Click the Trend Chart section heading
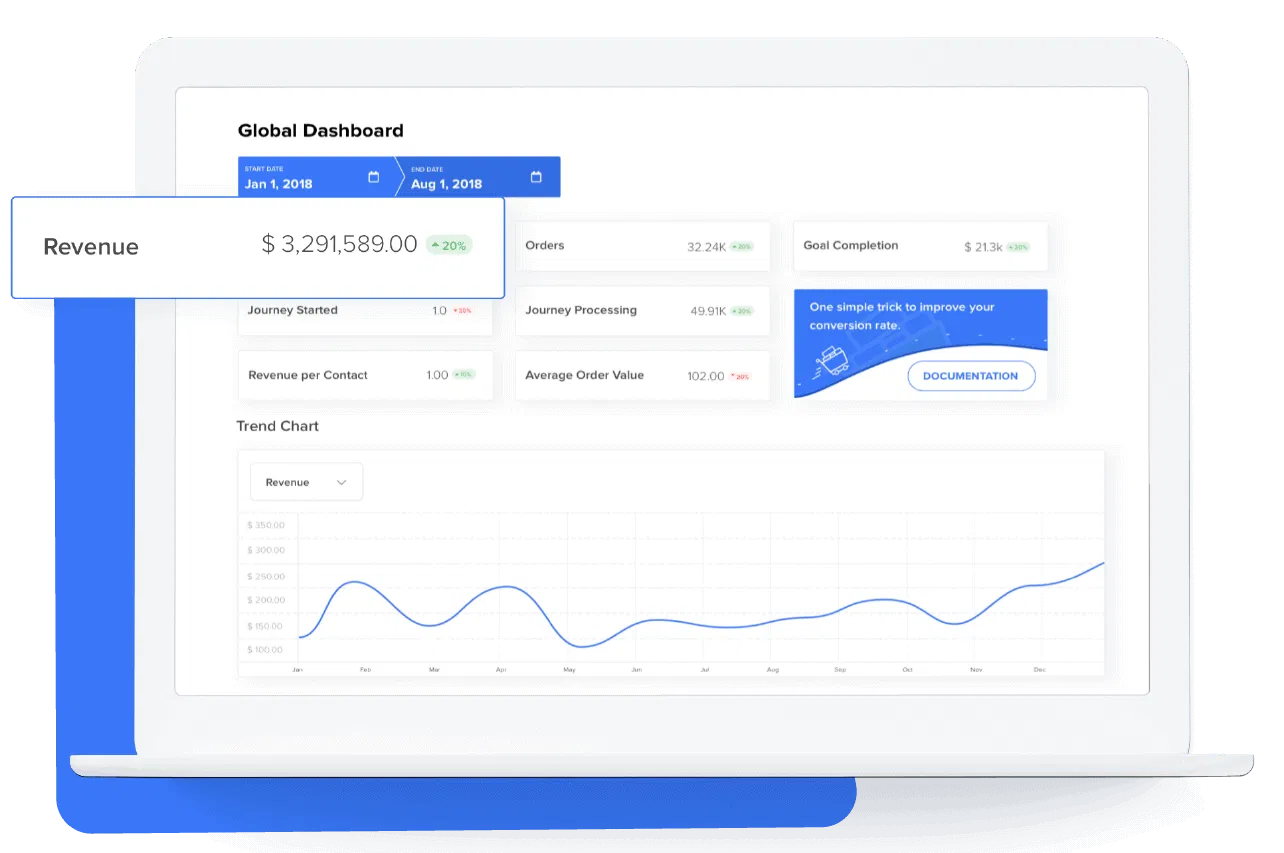Screen dimensions: 1284x853 pyautogui.click(x=278, y=426)
